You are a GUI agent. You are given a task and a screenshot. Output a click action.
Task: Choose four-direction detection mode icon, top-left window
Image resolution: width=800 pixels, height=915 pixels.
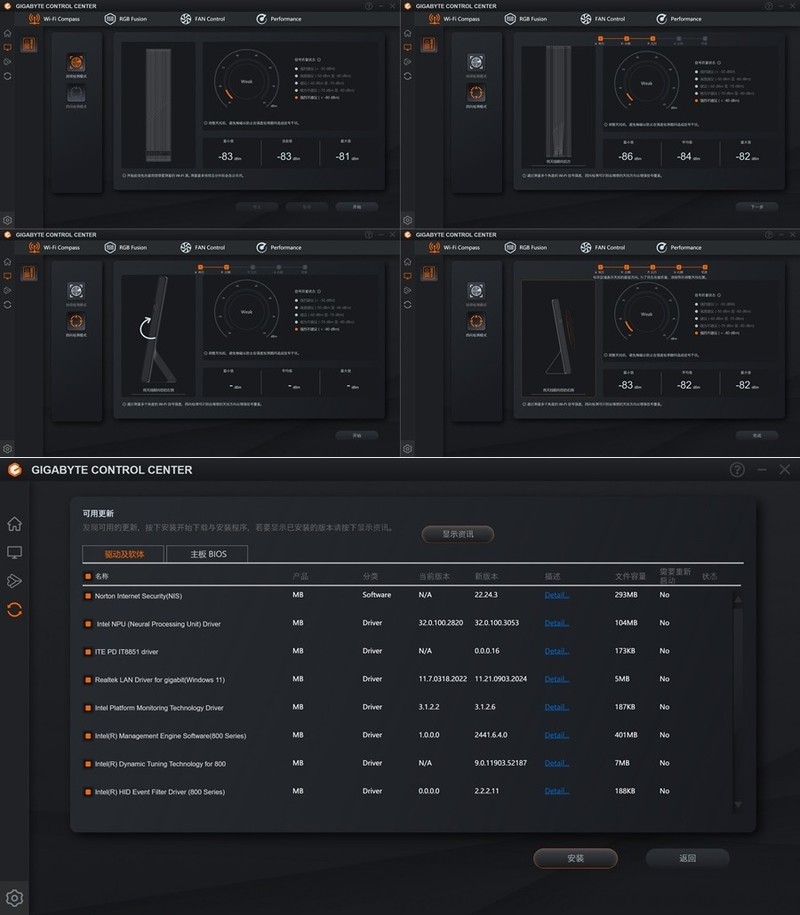76,92
